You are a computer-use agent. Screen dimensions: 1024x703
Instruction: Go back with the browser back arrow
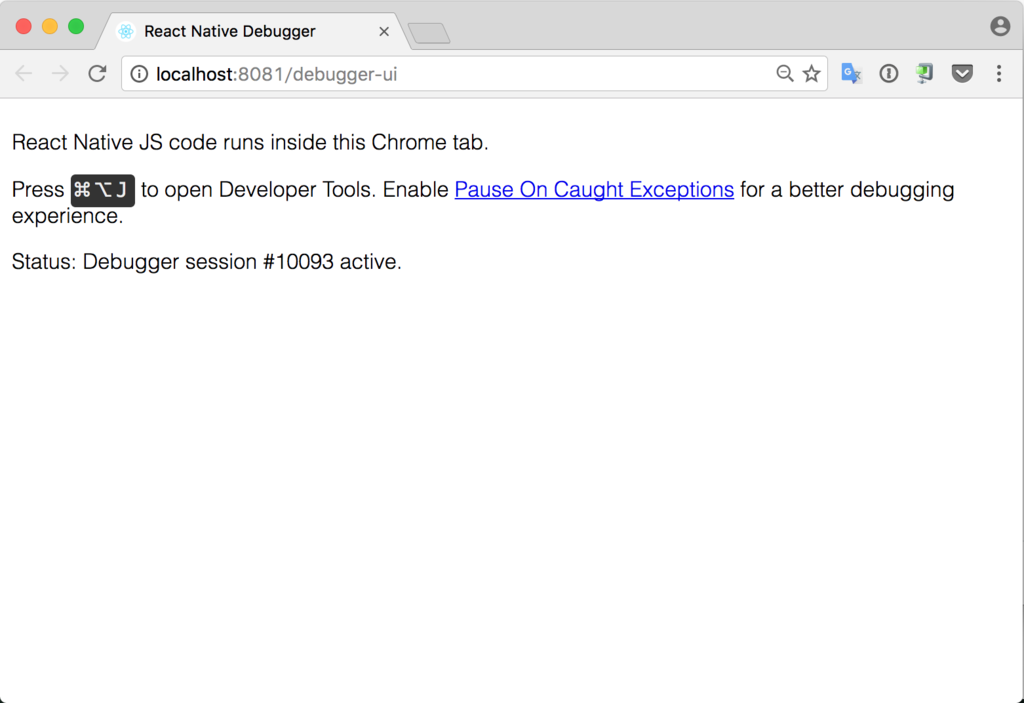(24, 74)
